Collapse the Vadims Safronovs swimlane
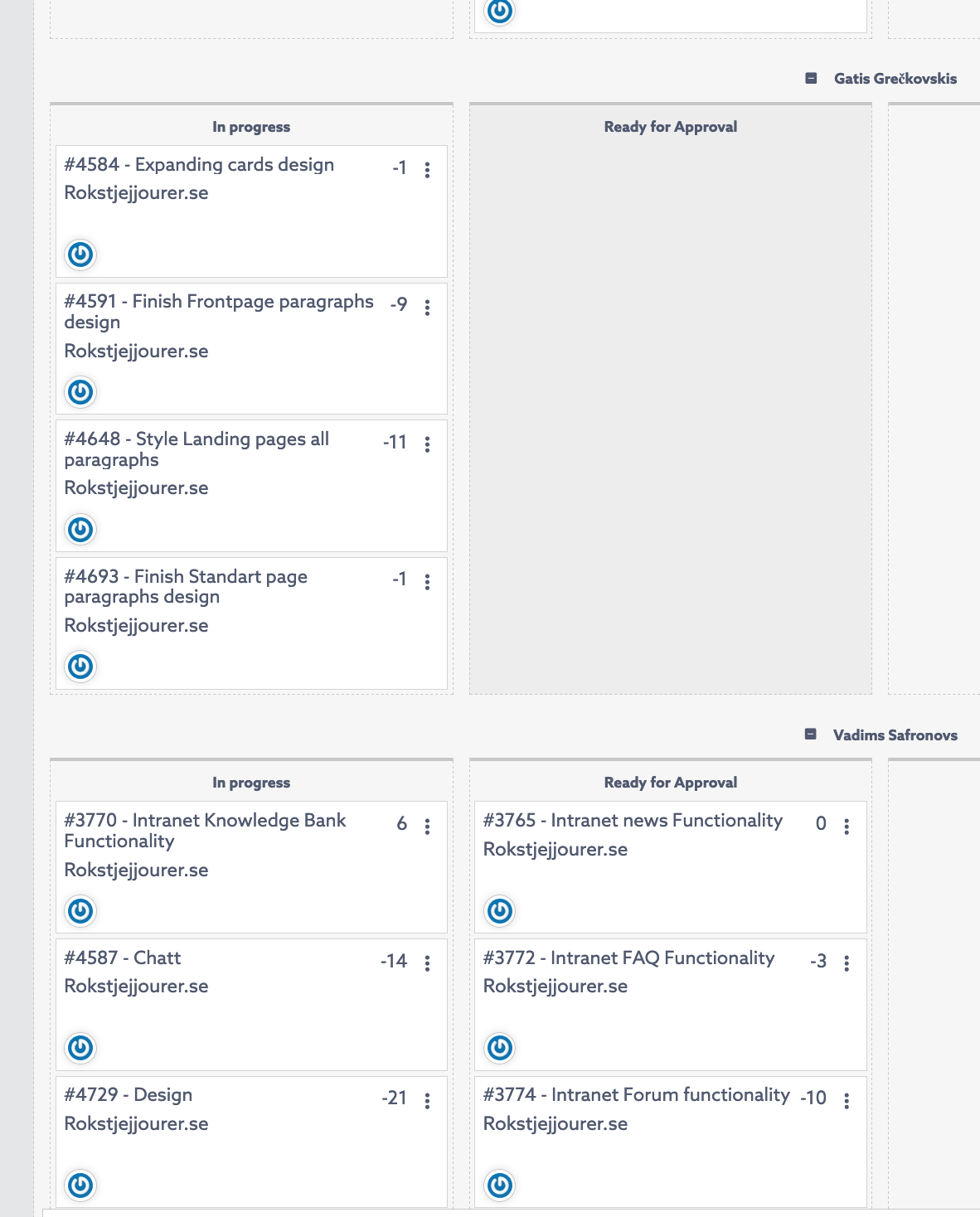 [811, 735]
